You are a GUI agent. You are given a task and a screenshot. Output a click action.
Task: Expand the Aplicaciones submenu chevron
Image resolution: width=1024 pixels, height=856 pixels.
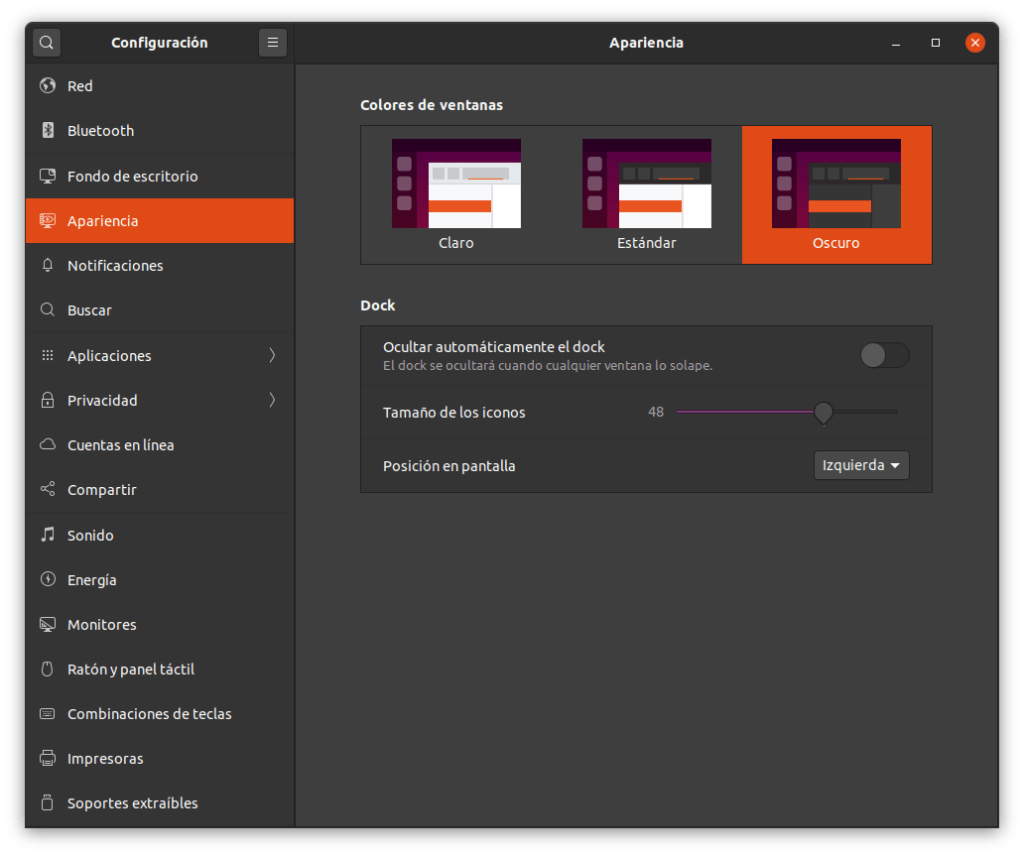(272, 356)
